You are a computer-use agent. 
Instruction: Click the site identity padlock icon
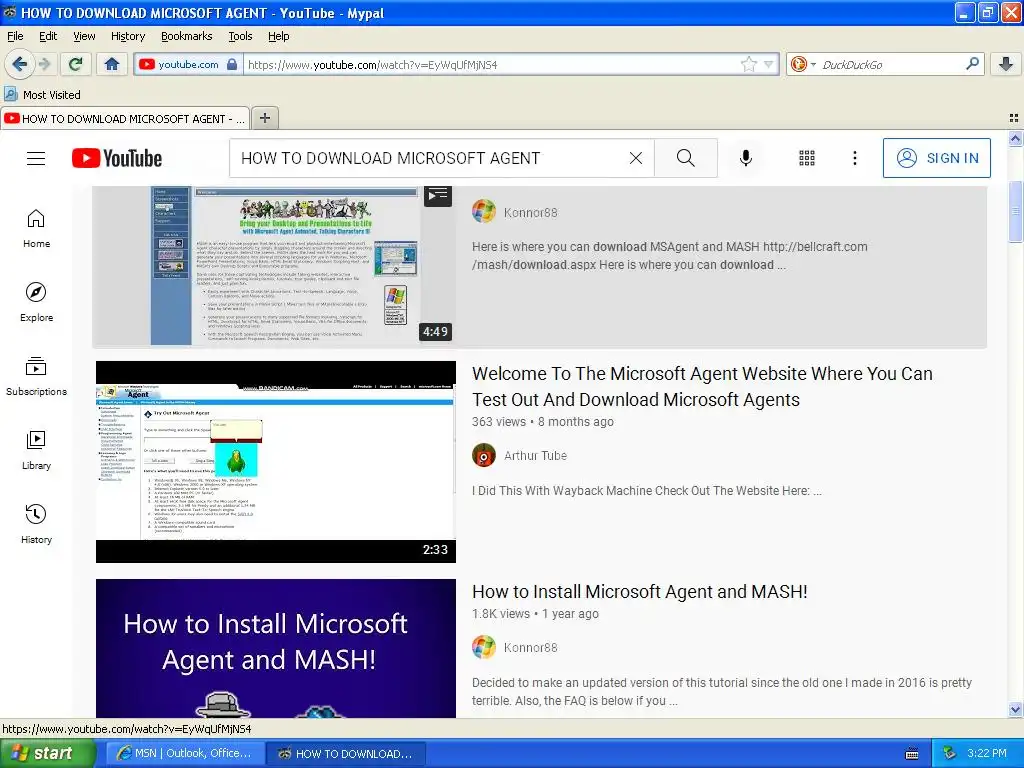click(x=232, y=64)
